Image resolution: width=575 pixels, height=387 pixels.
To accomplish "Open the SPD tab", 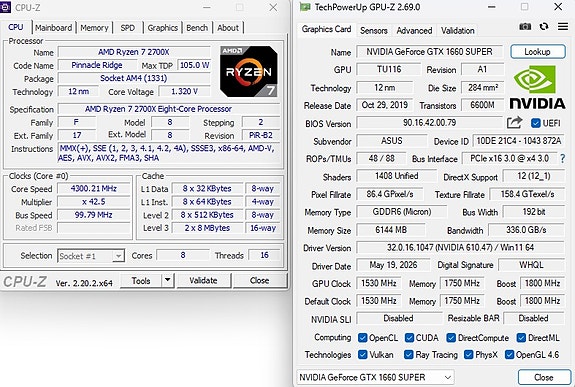I will (x=128, y=28).
